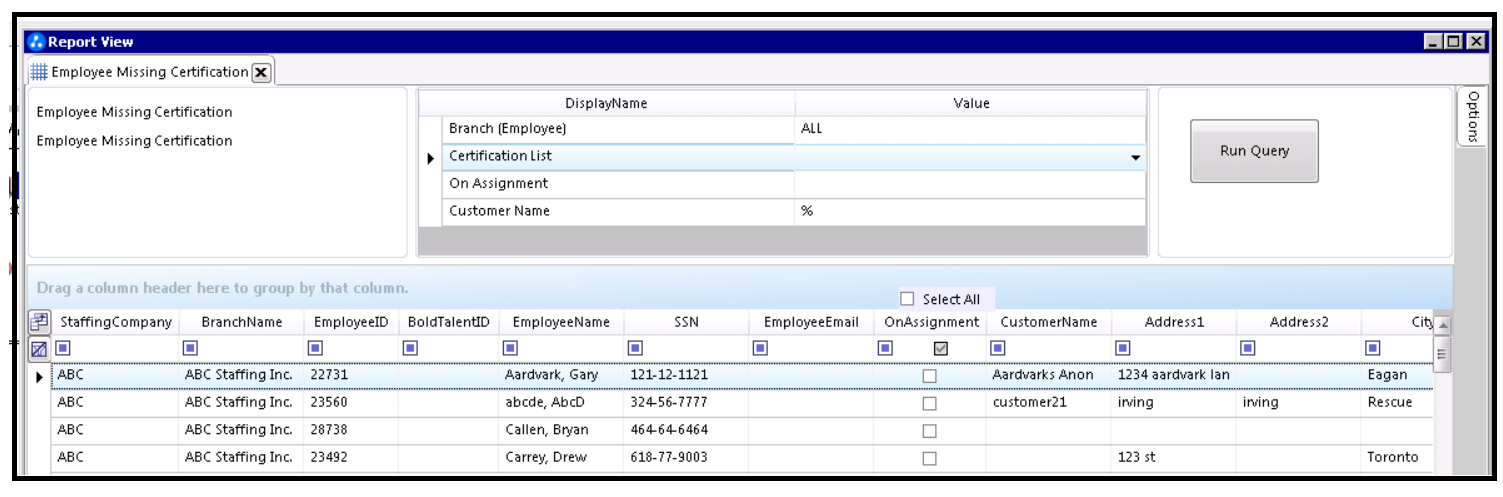The width and height of the screenshot is (1503, 497).
Task: Close the Employee Missing Certification tab
Action: (x=260, y=72)
